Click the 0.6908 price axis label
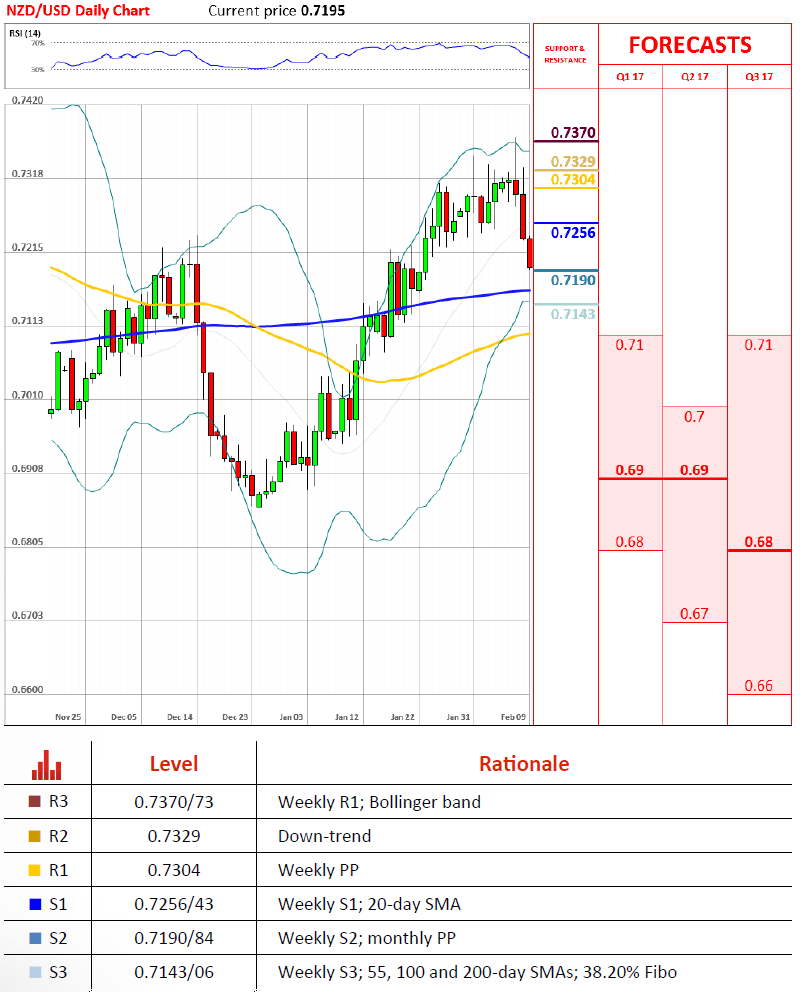The image size is (800, 992). 28,469
